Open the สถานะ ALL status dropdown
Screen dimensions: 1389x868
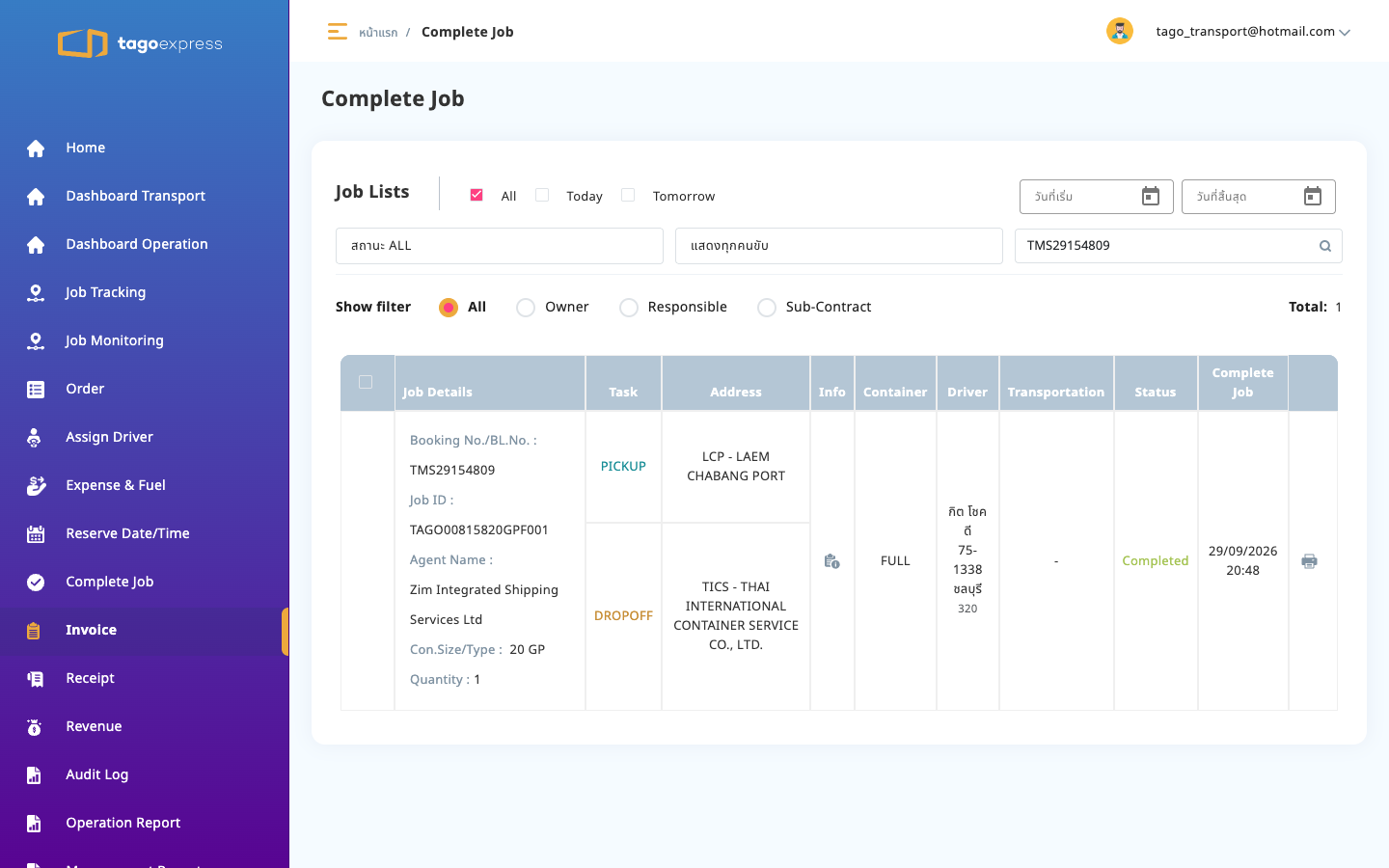(x=500, y=246)
